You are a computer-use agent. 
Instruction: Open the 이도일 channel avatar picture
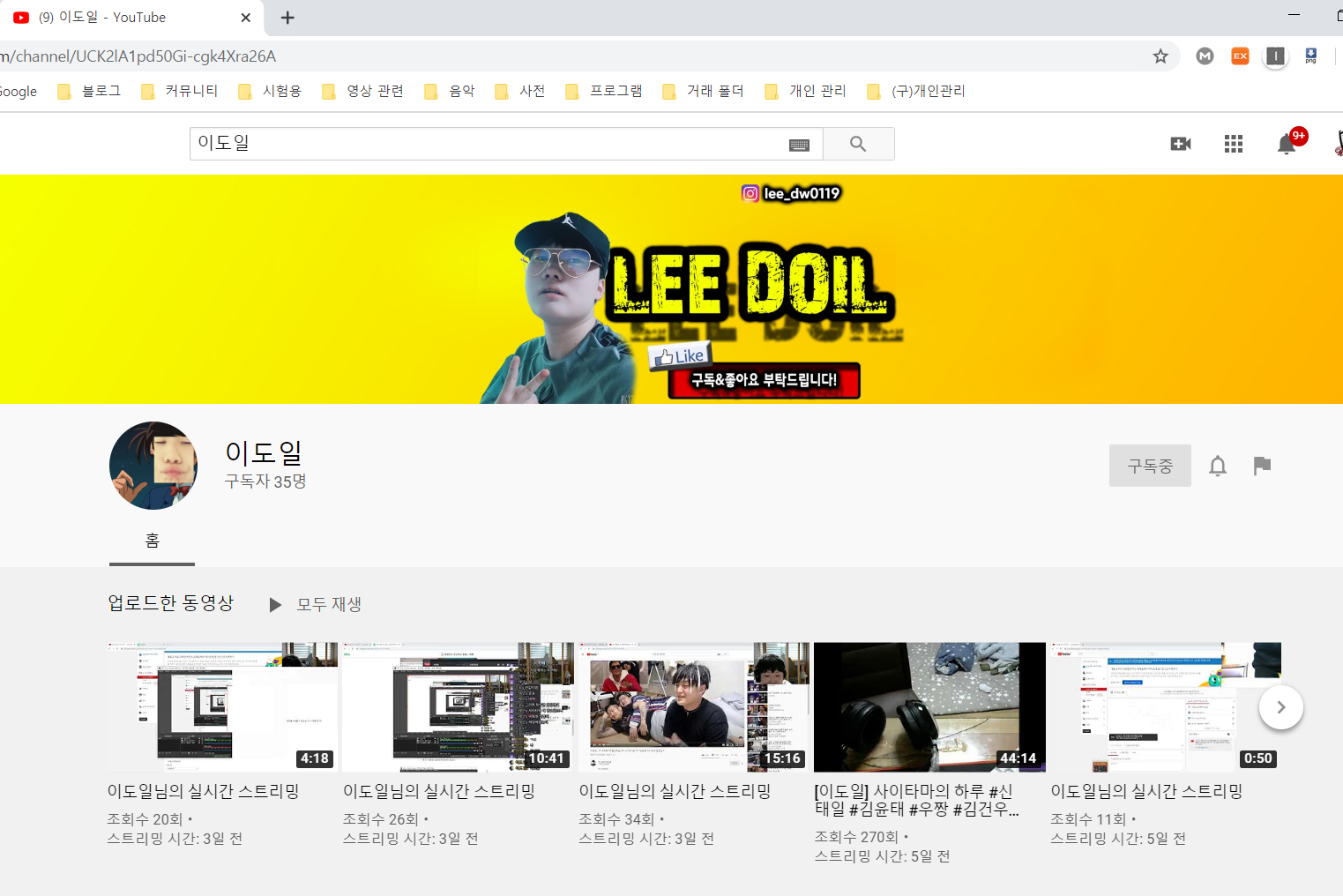(x=153, y=466)
